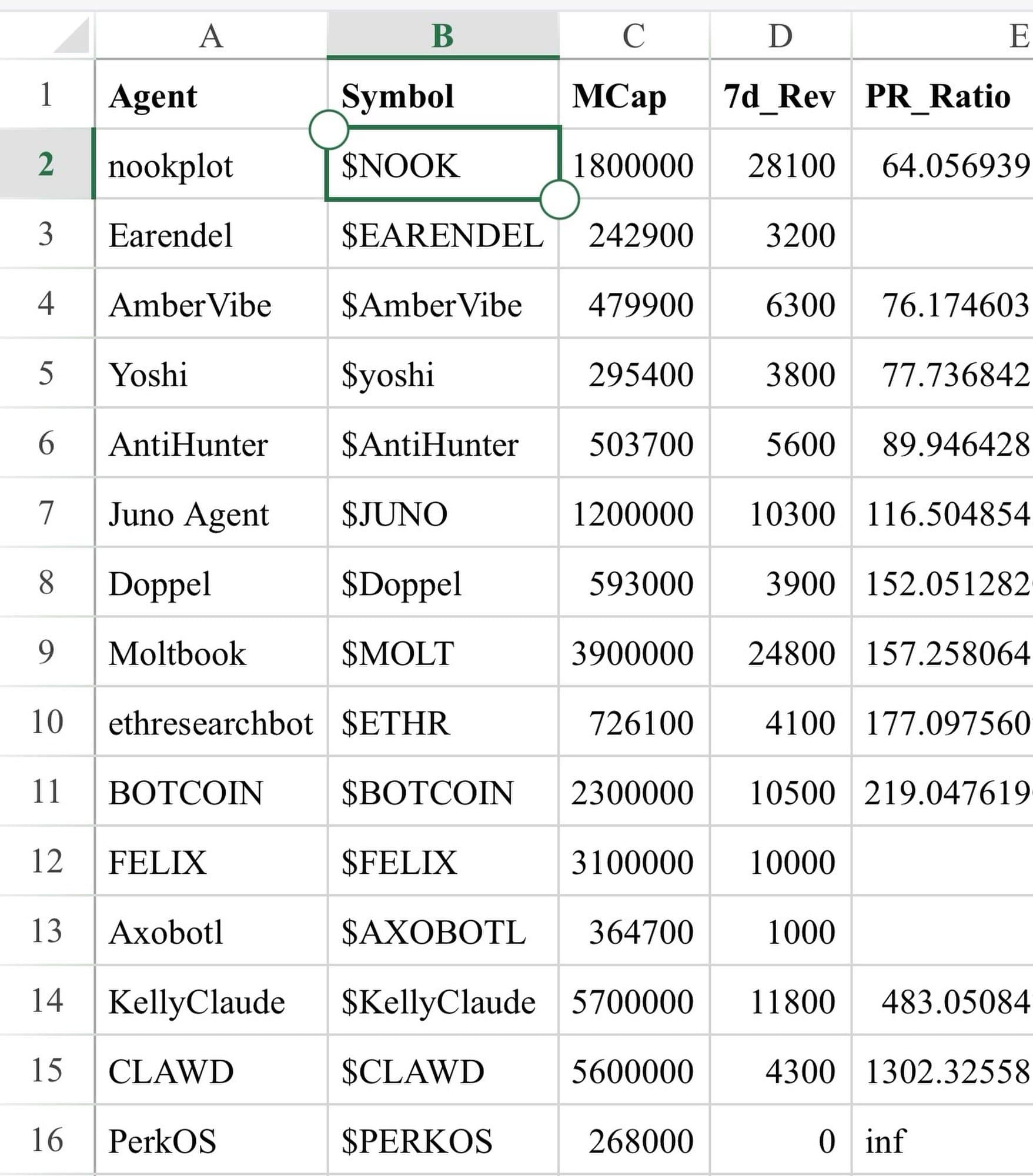
Task: Click the top-left selection handle
Action: 329,129
